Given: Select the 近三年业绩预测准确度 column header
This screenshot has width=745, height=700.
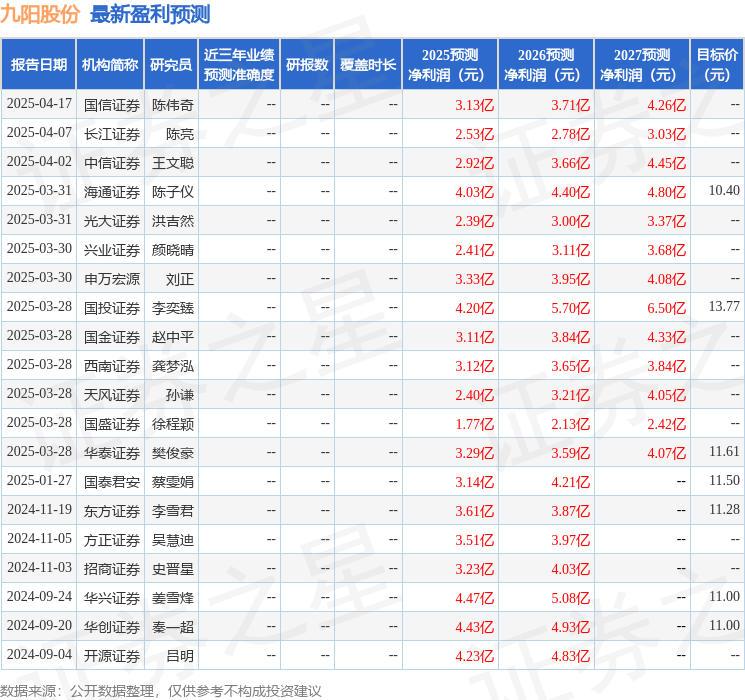Looking at the screenshot, I should coord(239,65).
